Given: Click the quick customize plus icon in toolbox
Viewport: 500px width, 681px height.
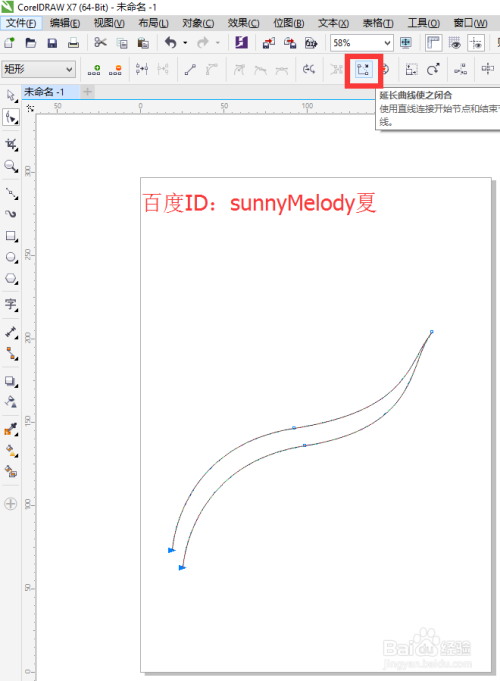Looking at the screenshot, I should [x=10, y=504].
